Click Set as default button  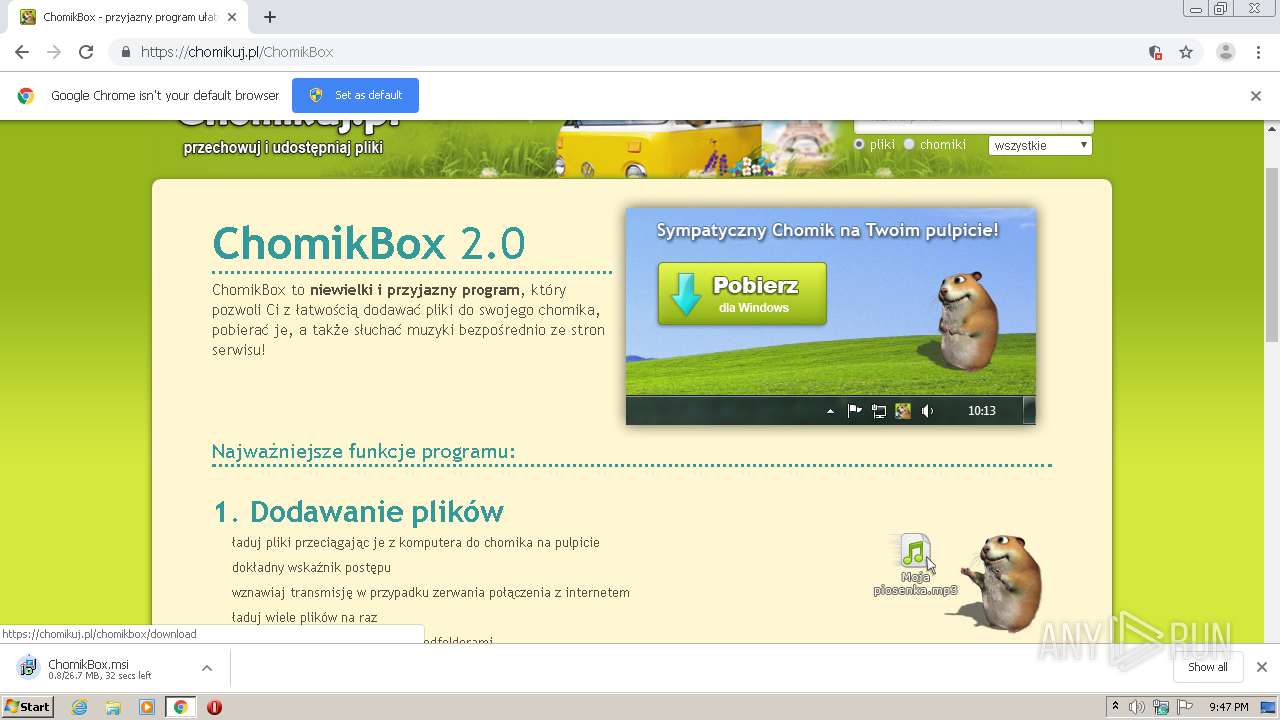coord(355,95)
